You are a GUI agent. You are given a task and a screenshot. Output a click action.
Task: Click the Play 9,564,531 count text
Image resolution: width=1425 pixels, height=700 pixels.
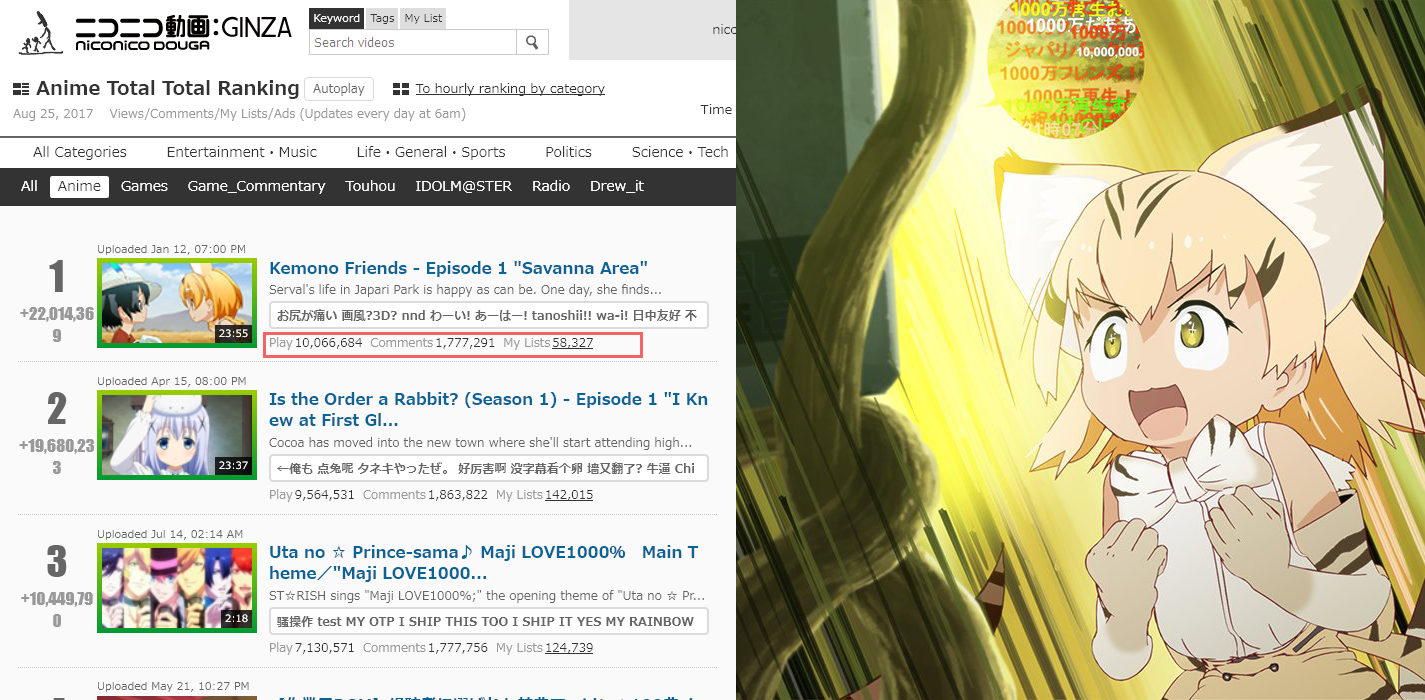click(x=312, y=495)
